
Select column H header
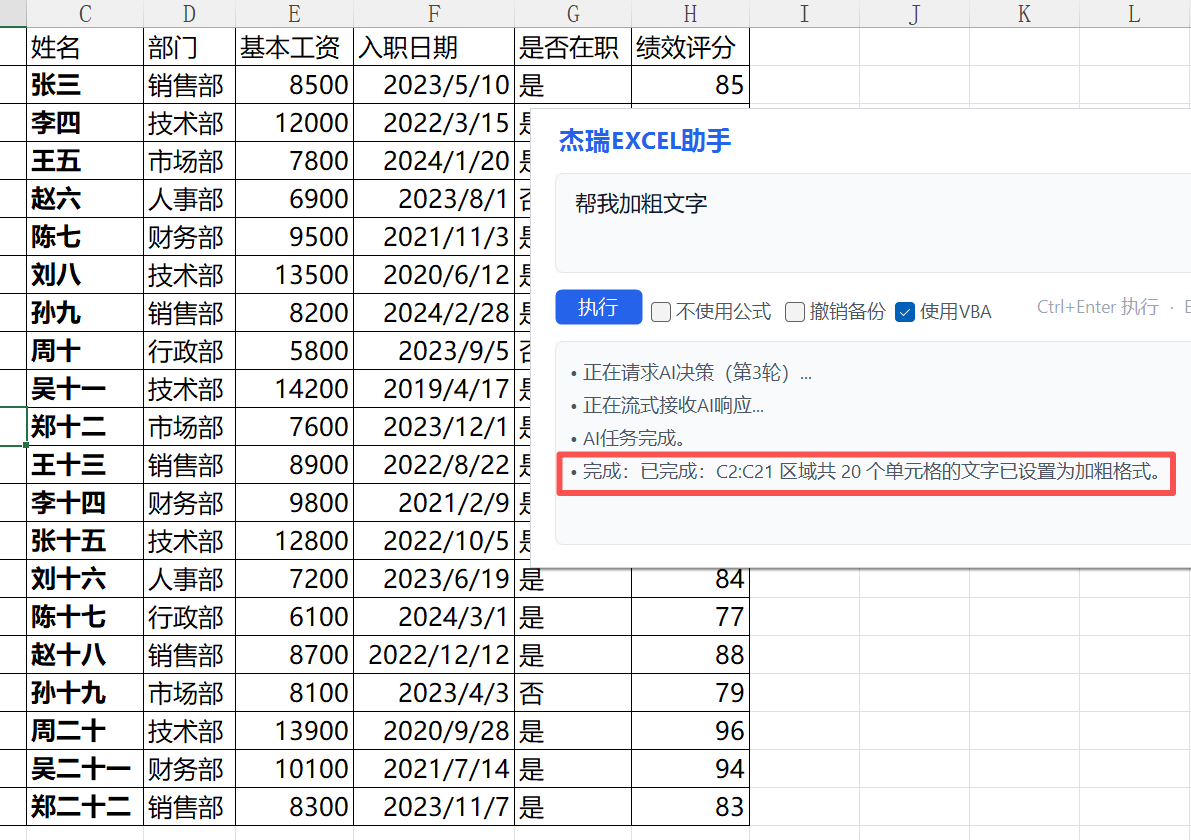tap(690, 13)
